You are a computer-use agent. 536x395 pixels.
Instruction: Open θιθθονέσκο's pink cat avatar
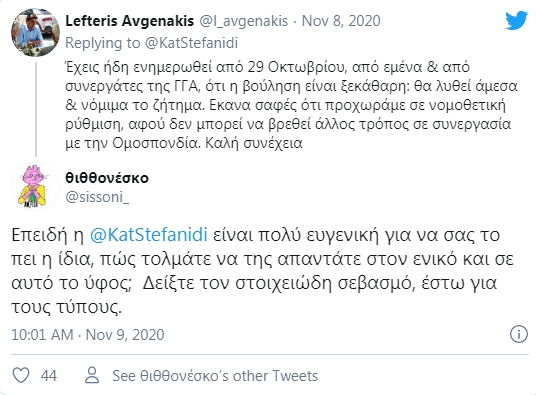tap(36, 187)
